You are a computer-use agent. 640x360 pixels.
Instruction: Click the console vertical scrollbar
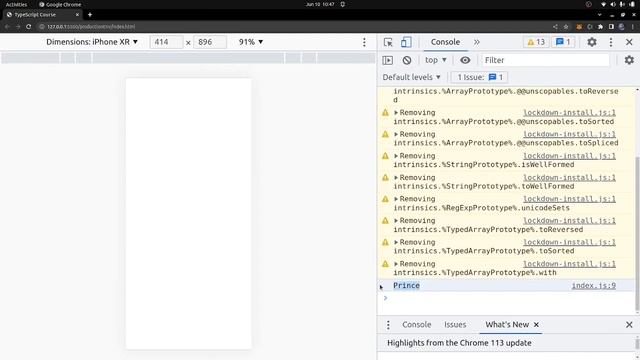click(637, 233)
